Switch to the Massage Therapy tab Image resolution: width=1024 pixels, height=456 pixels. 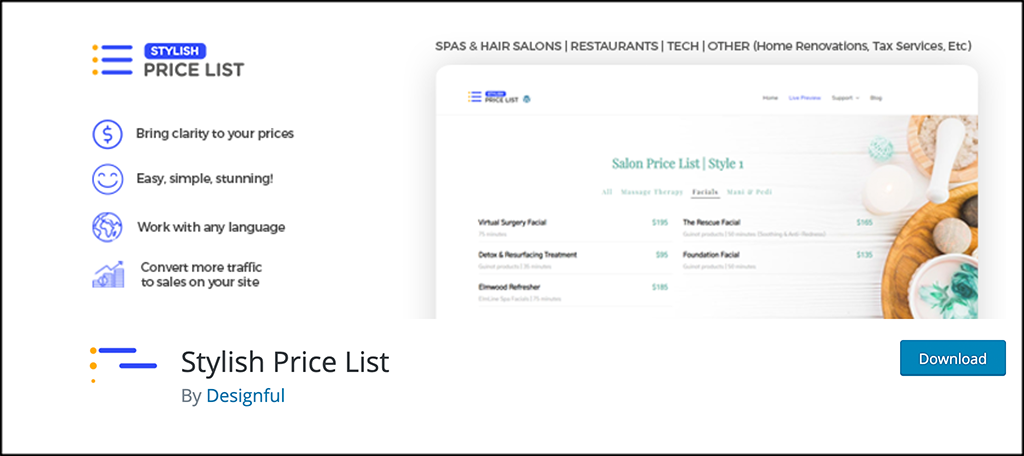coord(652,192)
